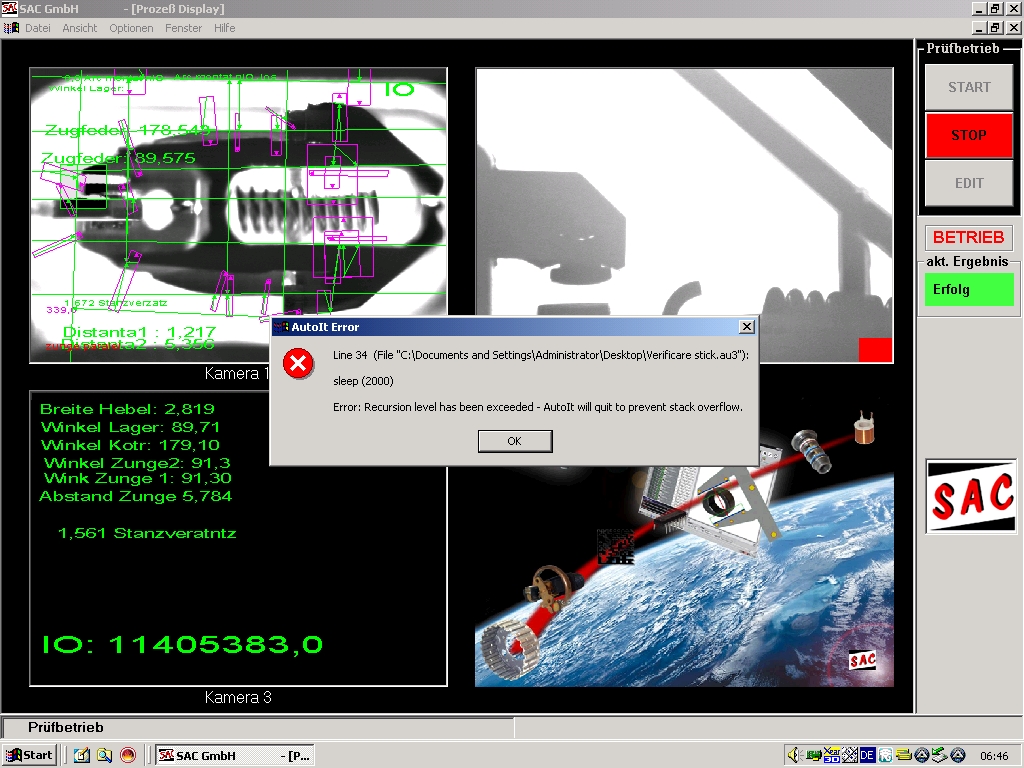
Task: Close the AutoIt Error dialog with X
Action: [x=746, y=327]
